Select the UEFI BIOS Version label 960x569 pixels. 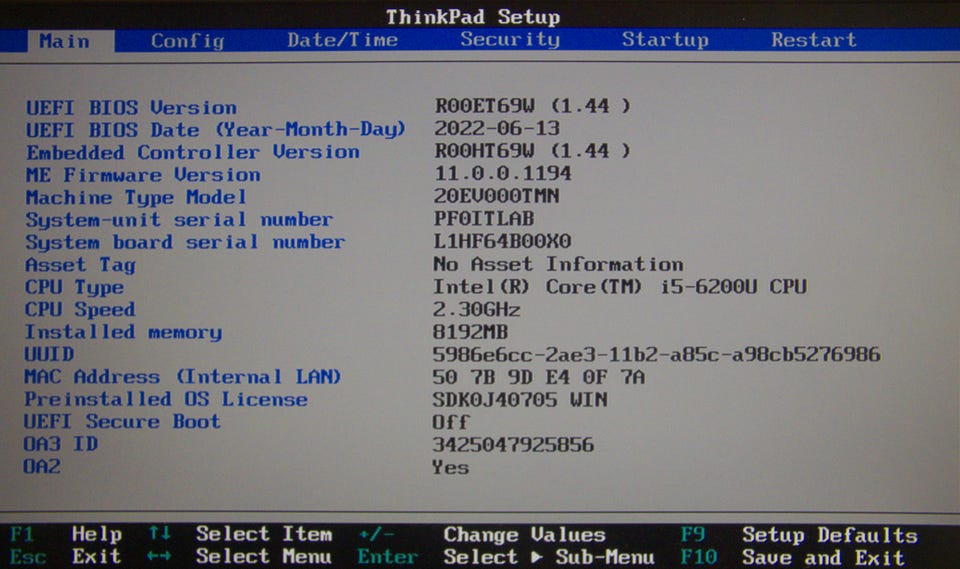[x=131, y=108]
